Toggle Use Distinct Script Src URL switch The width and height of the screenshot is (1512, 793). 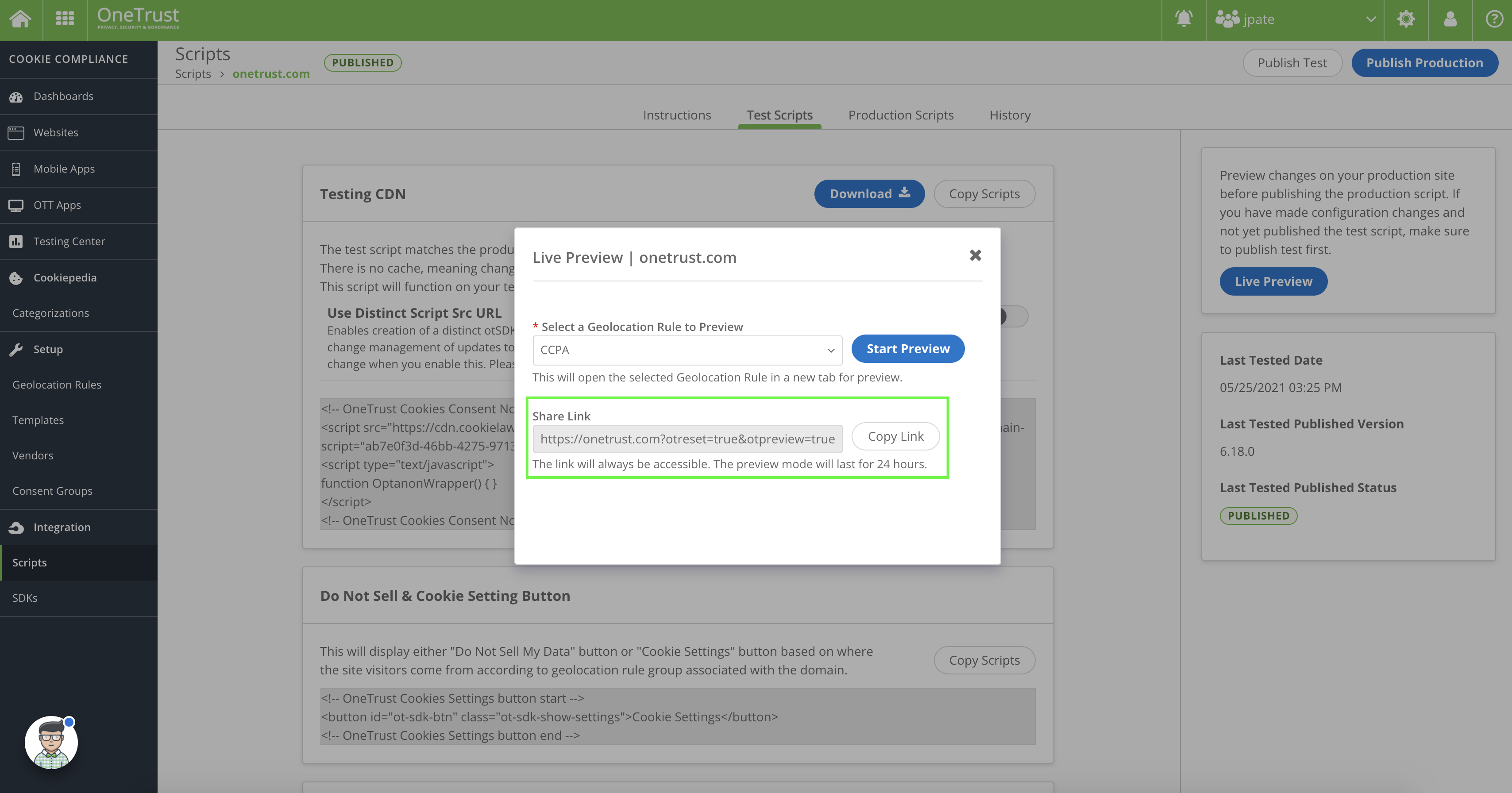pyautogui.click(x=1014, y=316)
